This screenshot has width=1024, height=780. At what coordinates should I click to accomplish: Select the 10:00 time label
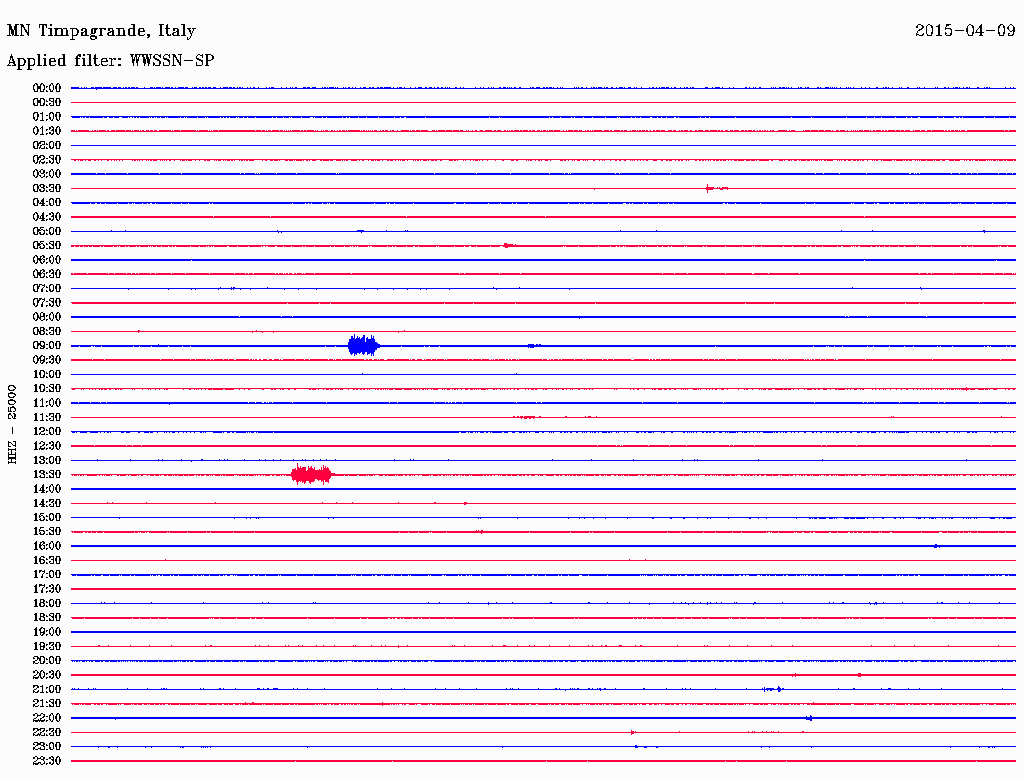46,374
